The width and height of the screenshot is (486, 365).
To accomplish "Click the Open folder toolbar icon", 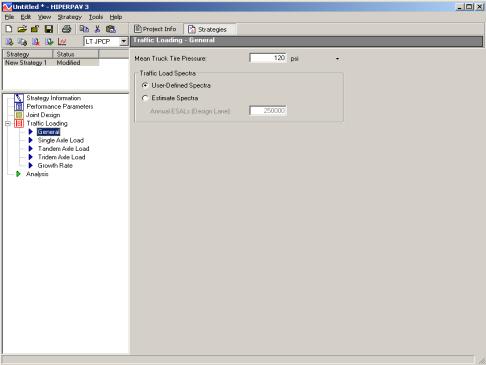I will 22,29.
